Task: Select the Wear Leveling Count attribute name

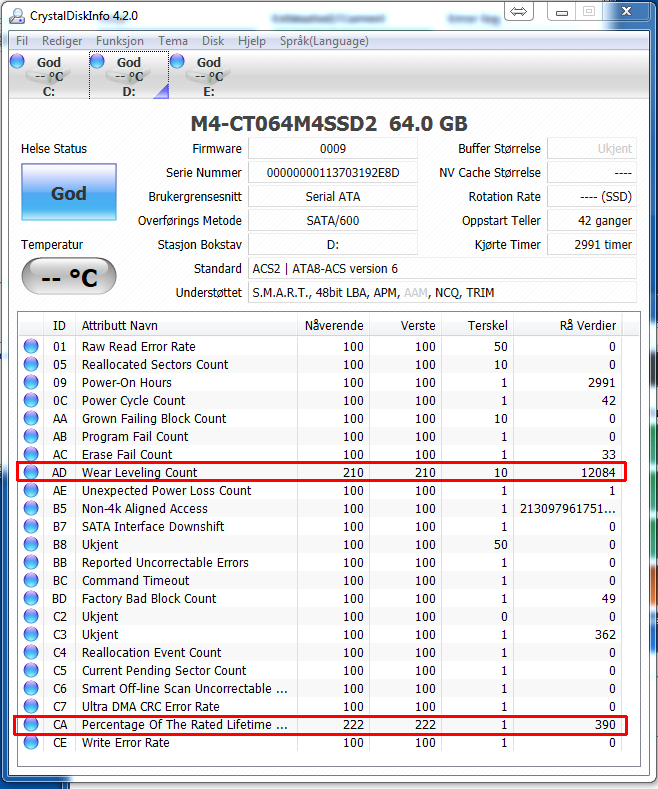Action: [139, 472]
